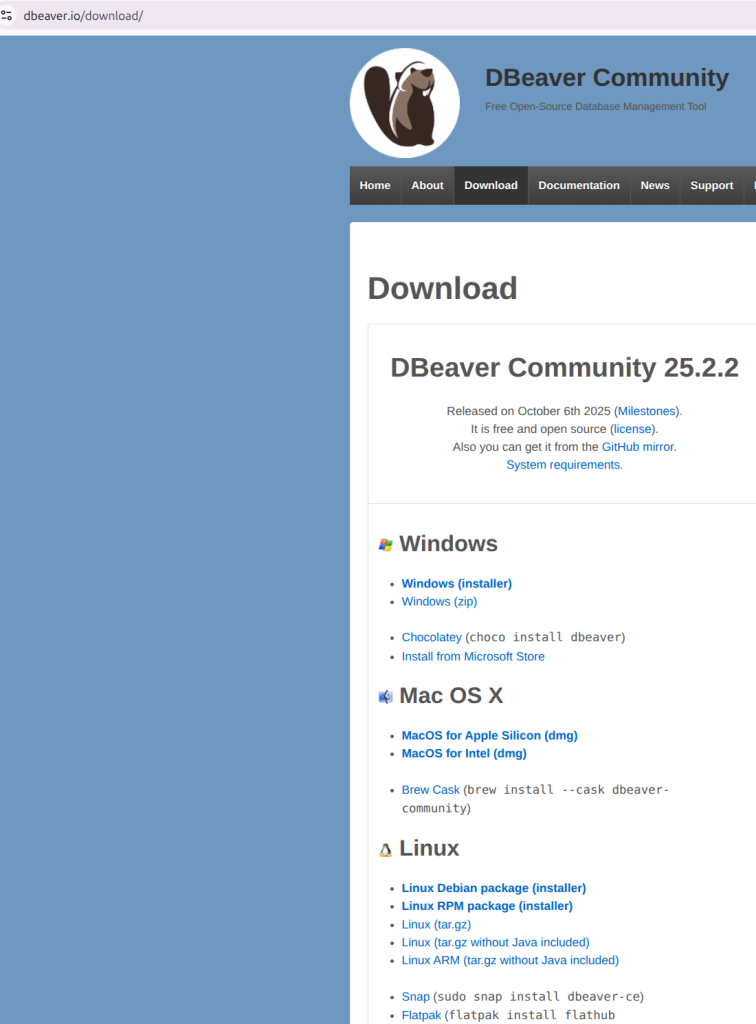756x1024 pixels.
Task: Go to the News menu item
Action: (655, 185)
